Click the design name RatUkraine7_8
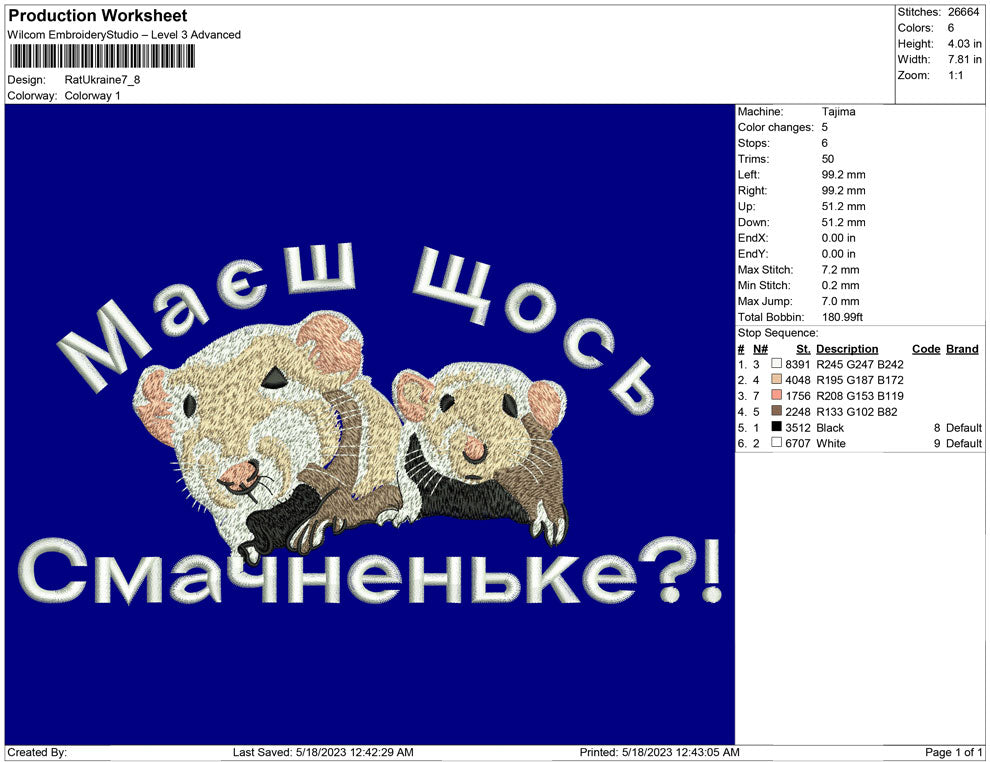Viewport: 990px width, 762px height. 102,79
